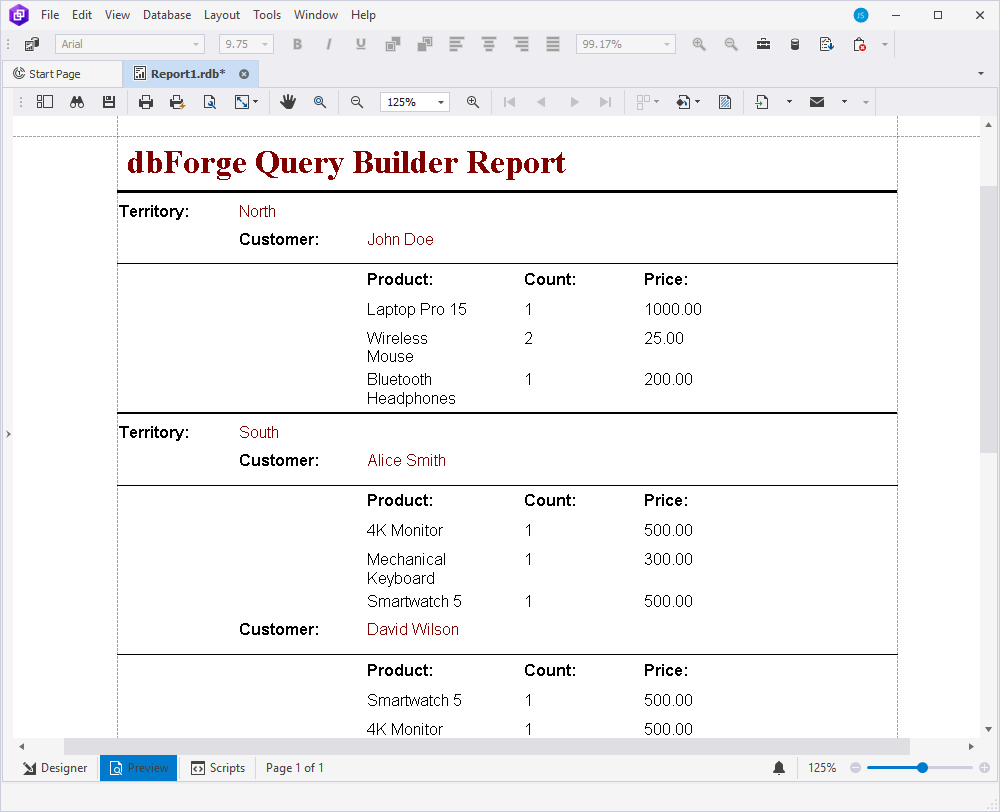Justify text alignment
Image resolution: width=1000 pixels, height=812 pixels.
pos(553,44)
